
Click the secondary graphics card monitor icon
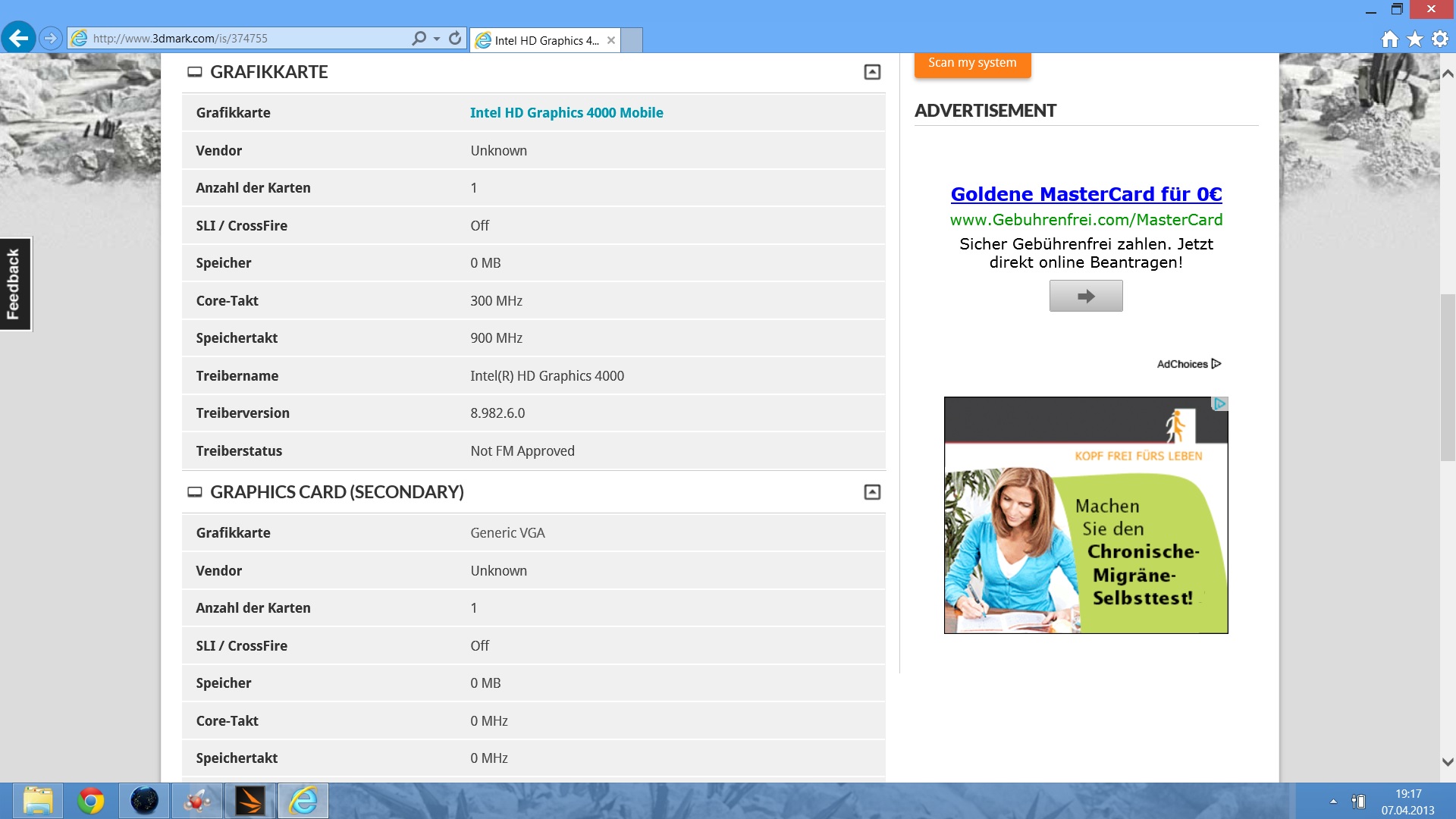(x=195, y=492)
